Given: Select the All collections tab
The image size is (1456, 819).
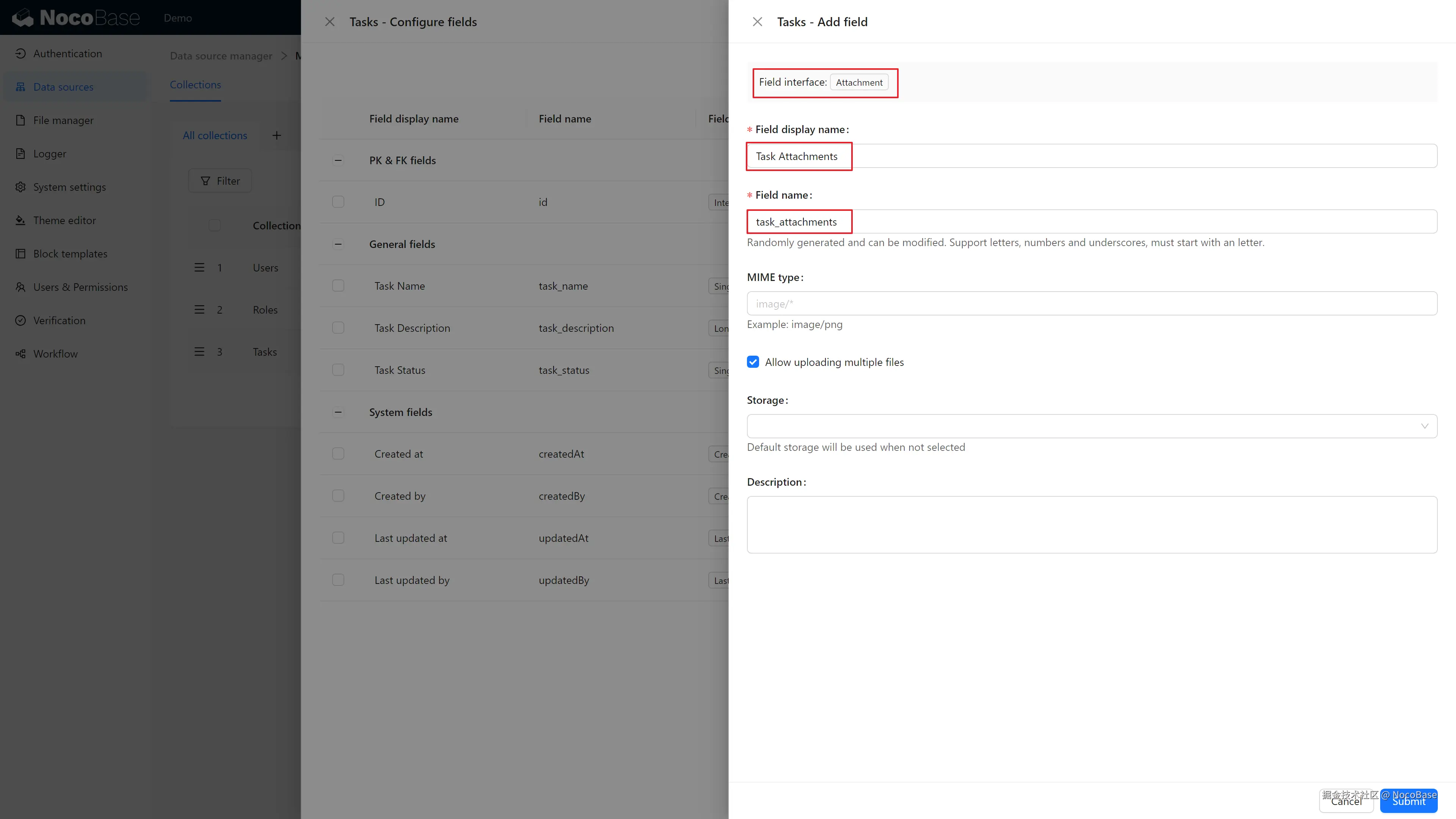Looking at the screenshot, I should tap(215, 136).
